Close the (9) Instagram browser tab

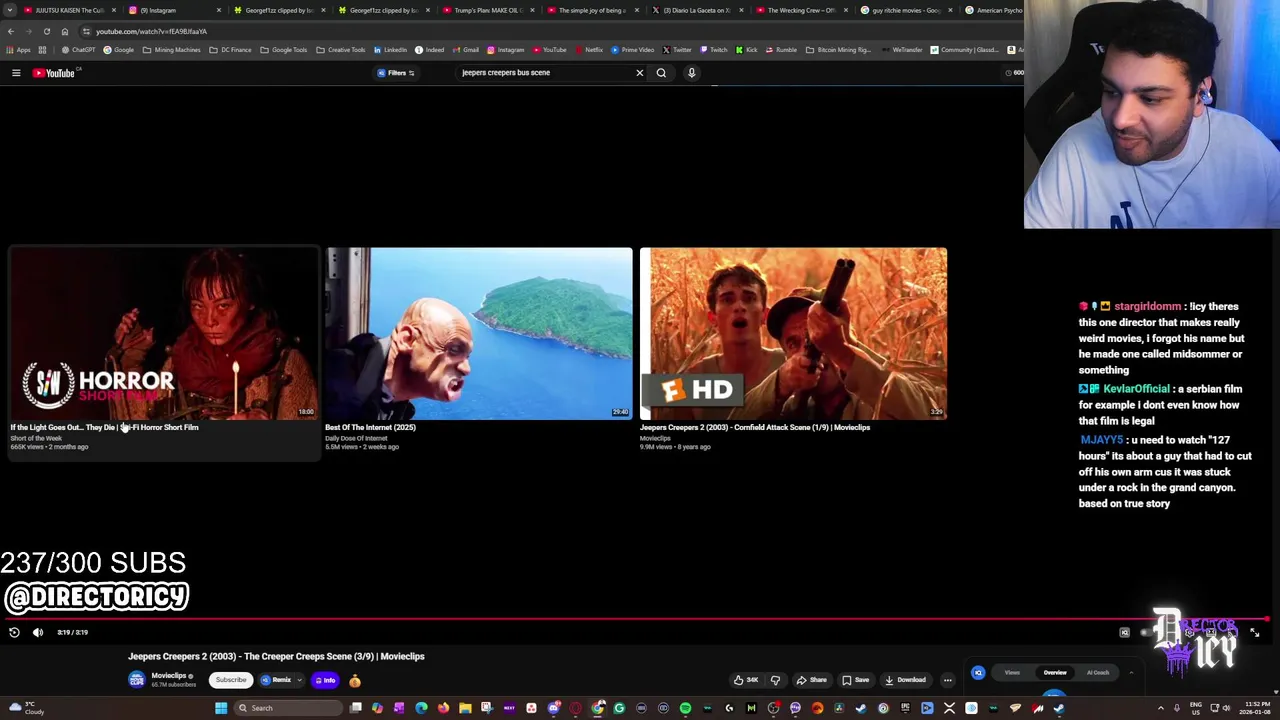(218, 10)
